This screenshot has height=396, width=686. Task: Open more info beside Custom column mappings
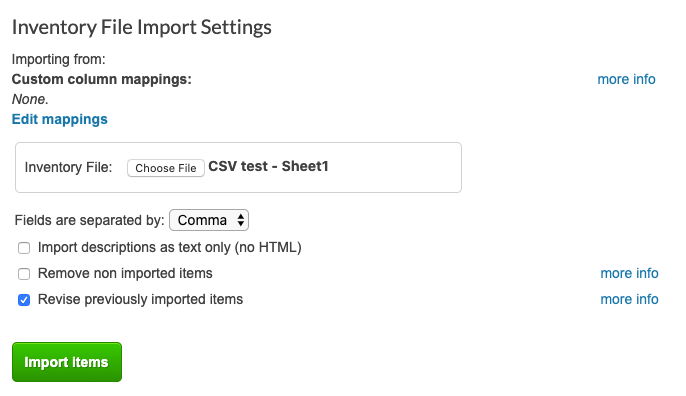tap(626, 79)
